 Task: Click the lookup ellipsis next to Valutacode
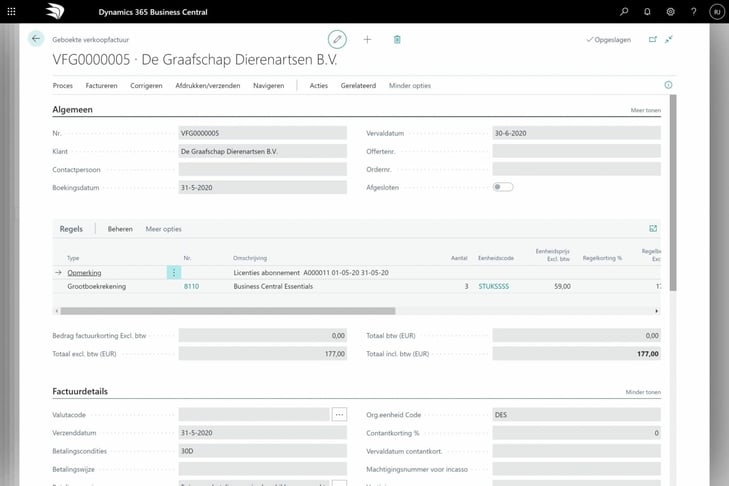339,414
